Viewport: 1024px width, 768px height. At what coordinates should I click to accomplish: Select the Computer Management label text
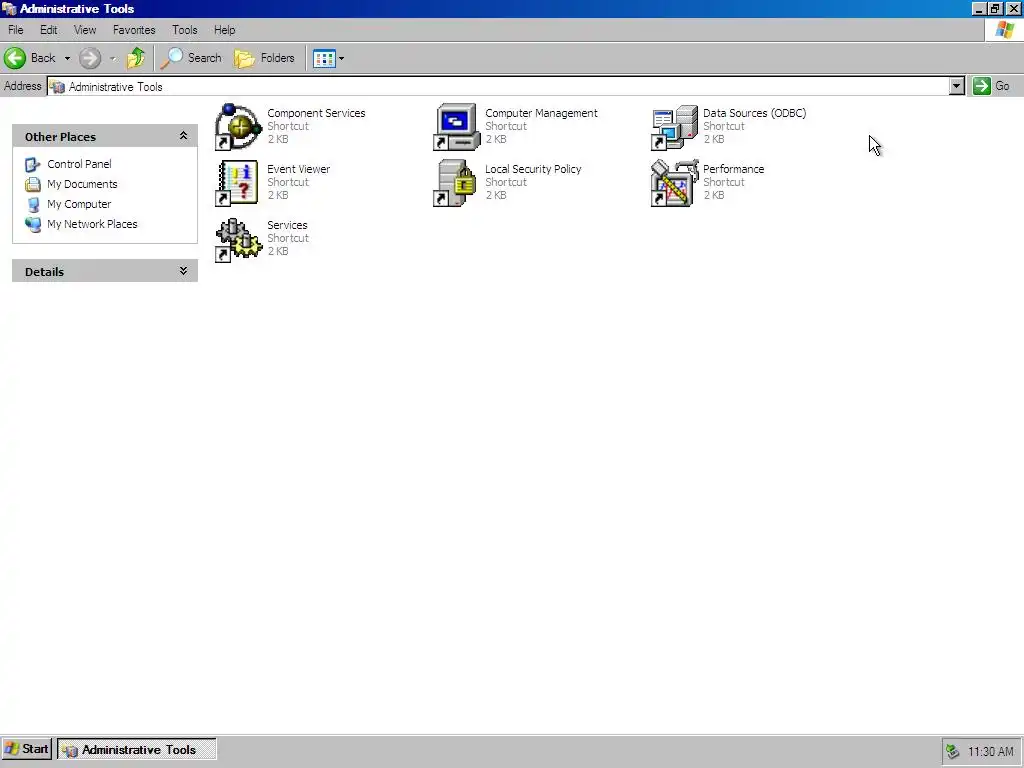click(541, 113)
